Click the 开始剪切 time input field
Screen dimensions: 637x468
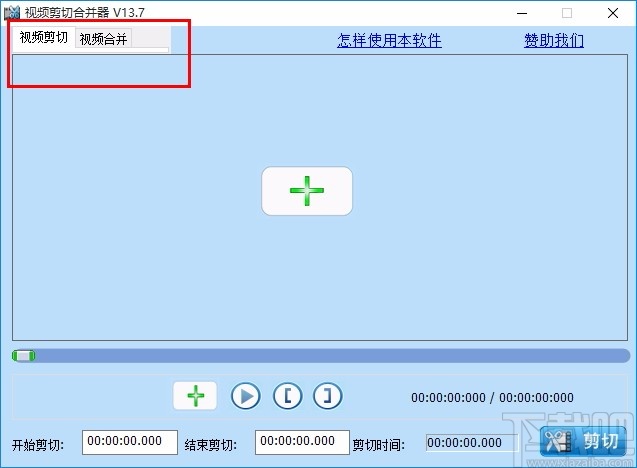(130, 442)
